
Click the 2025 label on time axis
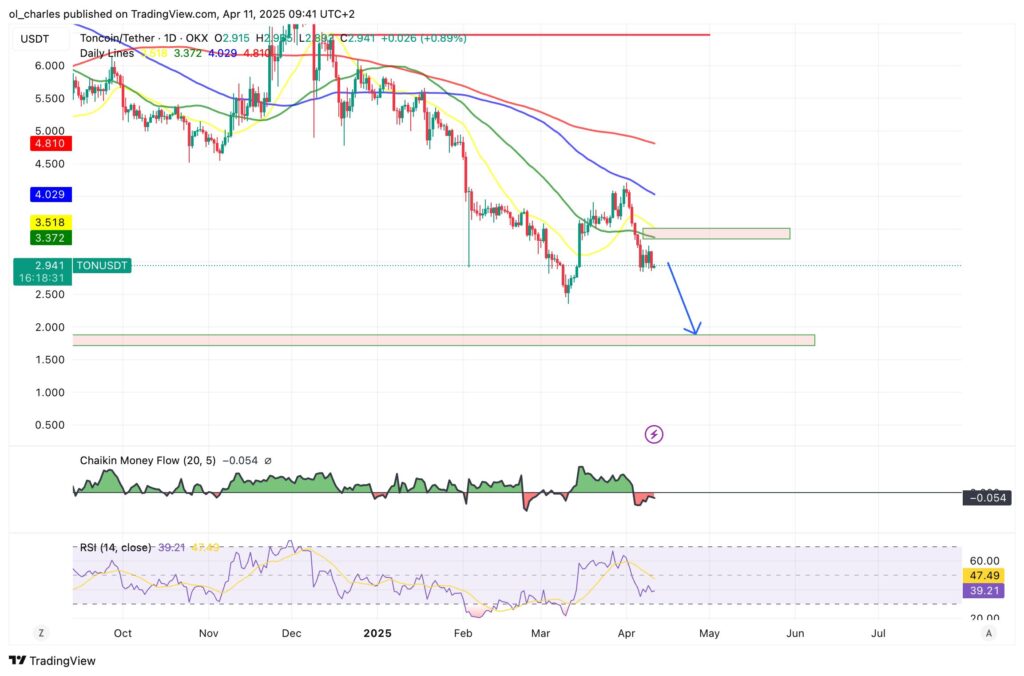(x=376, y=633)
